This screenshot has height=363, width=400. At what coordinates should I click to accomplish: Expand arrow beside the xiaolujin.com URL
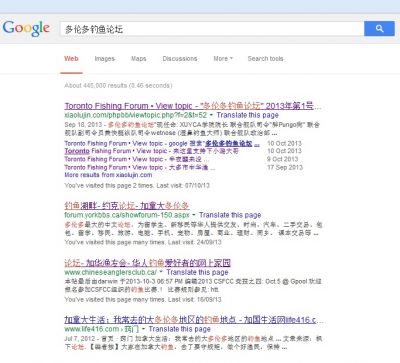click(x=211, y=115)
